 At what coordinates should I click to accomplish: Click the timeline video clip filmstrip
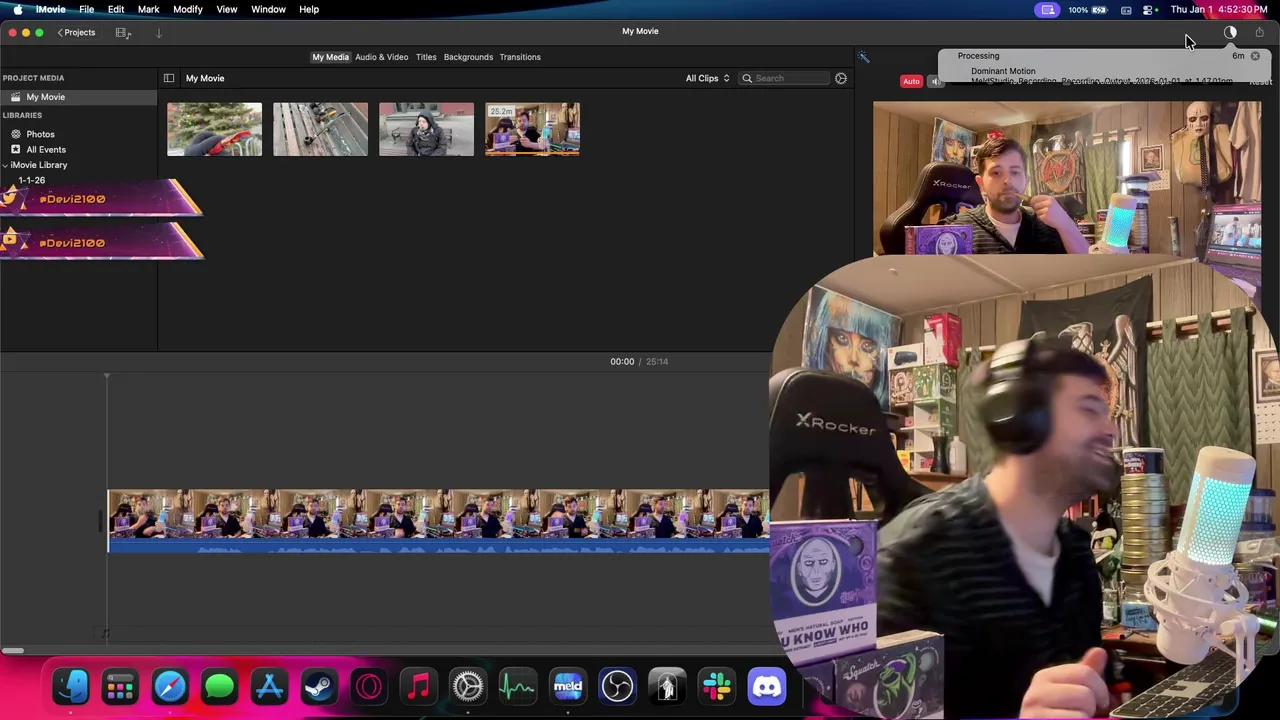[x=438, y=514]
